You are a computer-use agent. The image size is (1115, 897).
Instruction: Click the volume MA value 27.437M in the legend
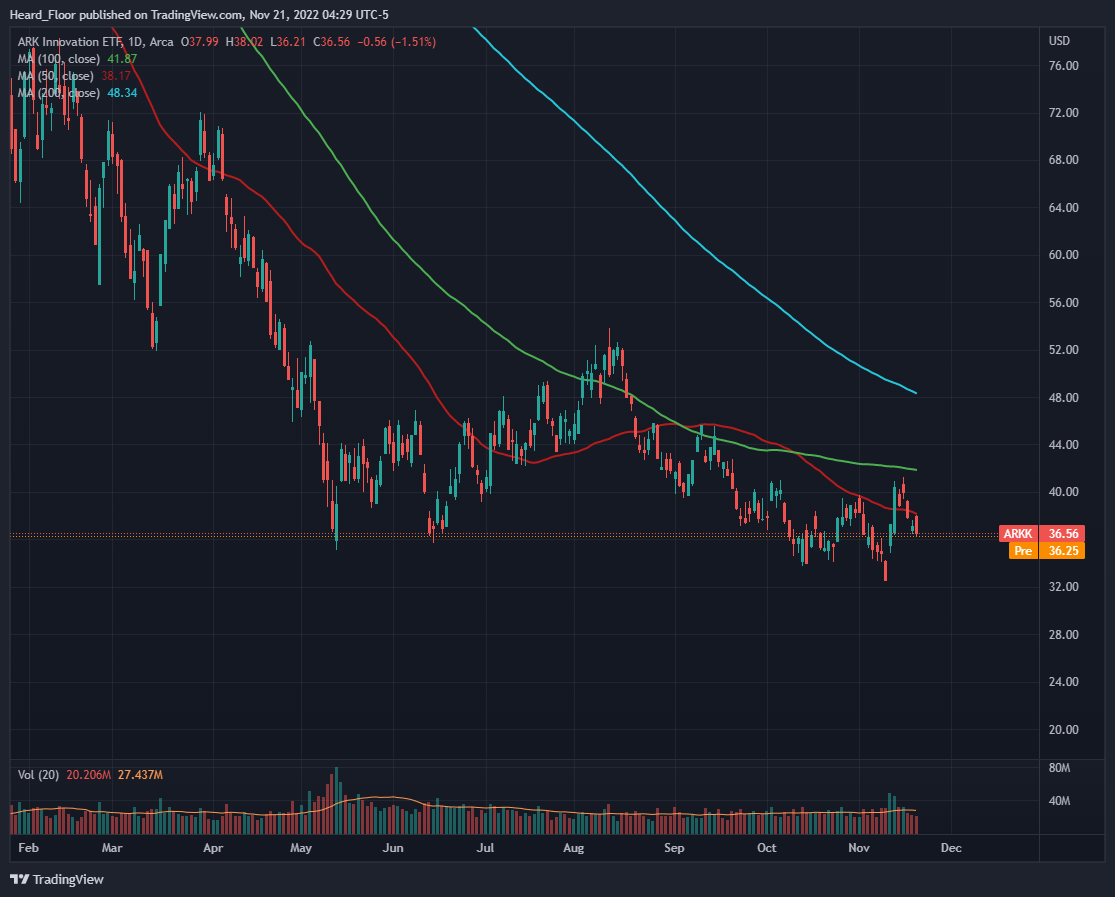pyautogui.click(x=140, y=775)
